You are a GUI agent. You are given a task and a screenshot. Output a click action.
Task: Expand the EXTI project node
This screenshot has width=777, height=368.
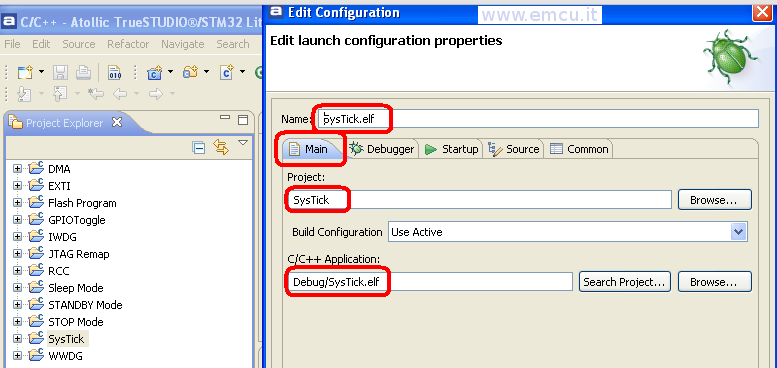pos(18,186)
